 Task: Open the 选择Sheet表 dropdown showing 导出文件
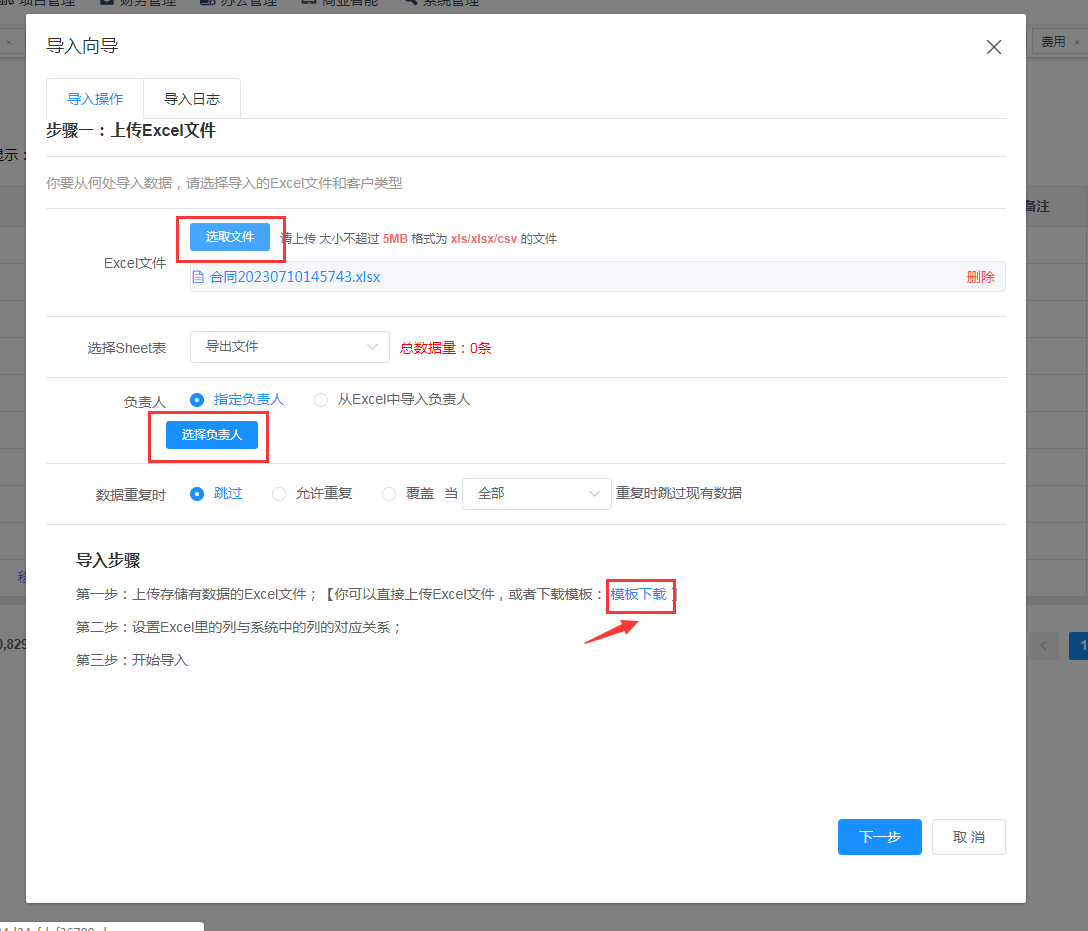(289, 347)
